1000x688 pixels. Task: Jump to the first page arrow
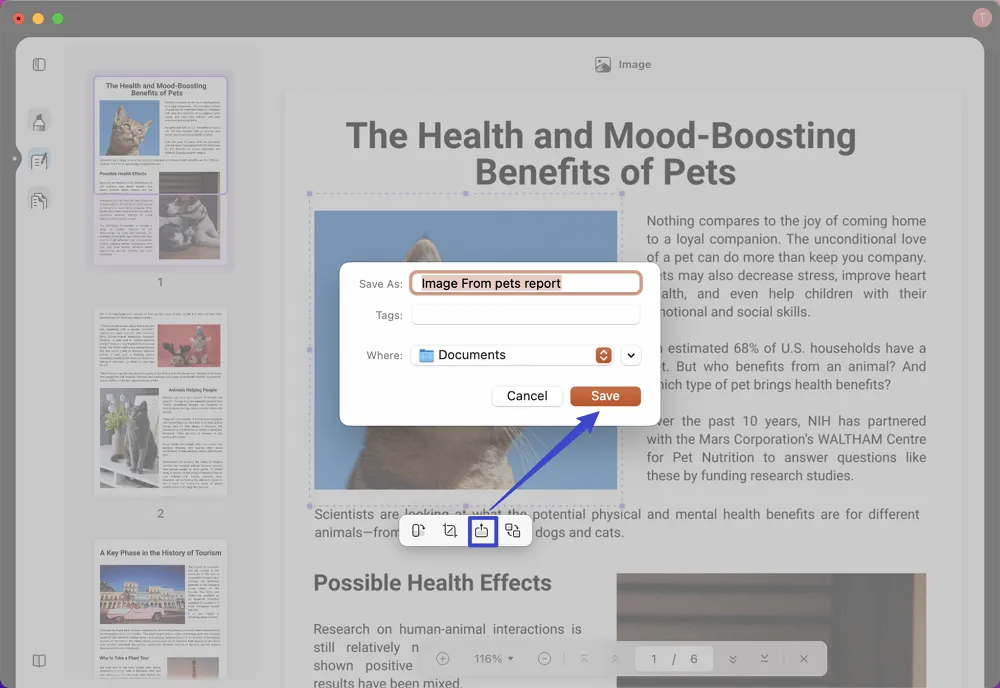[x=584, y=659]
